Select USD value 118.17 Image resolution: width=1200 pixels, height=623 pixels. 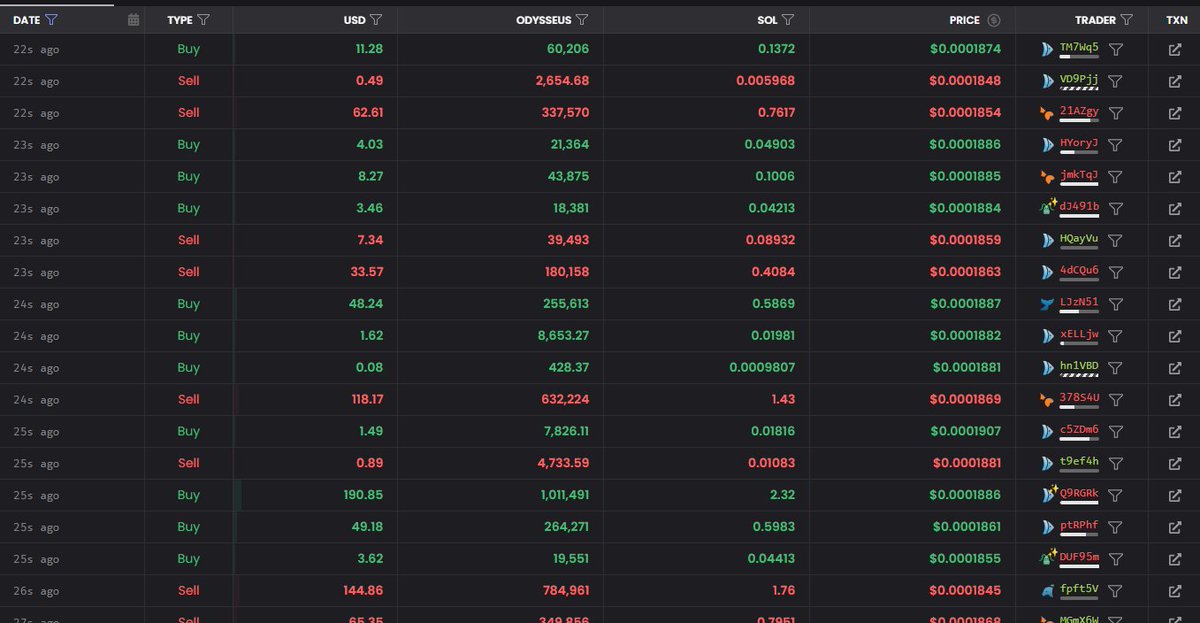click(x=365, y=399)
